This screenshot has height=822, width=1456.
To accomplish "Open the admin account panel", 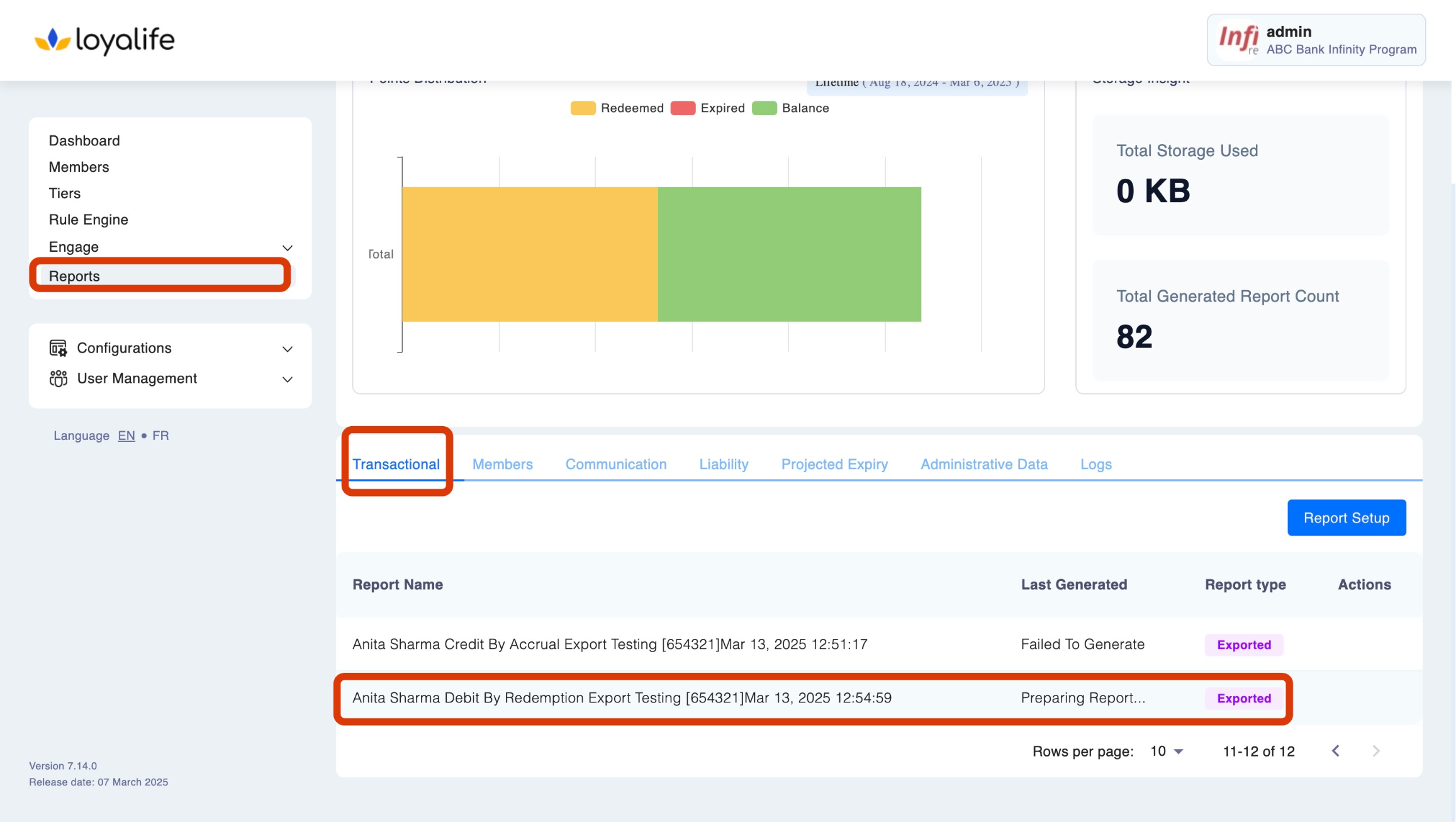I will tap(1316, 40).
